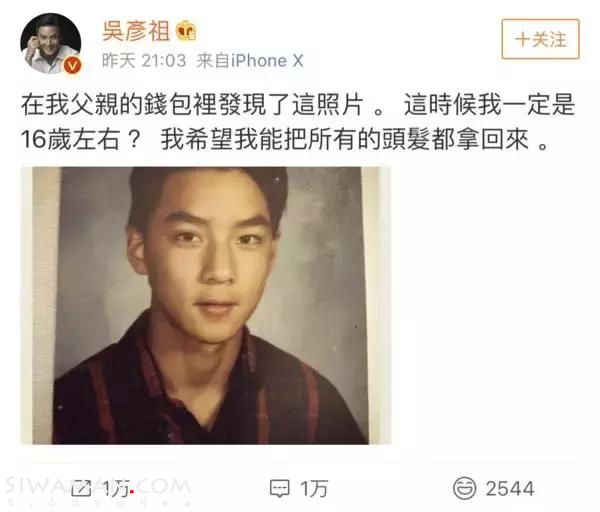Click the crown membership icon beside username
Screen dimensions: 600x512
(186, 31)
